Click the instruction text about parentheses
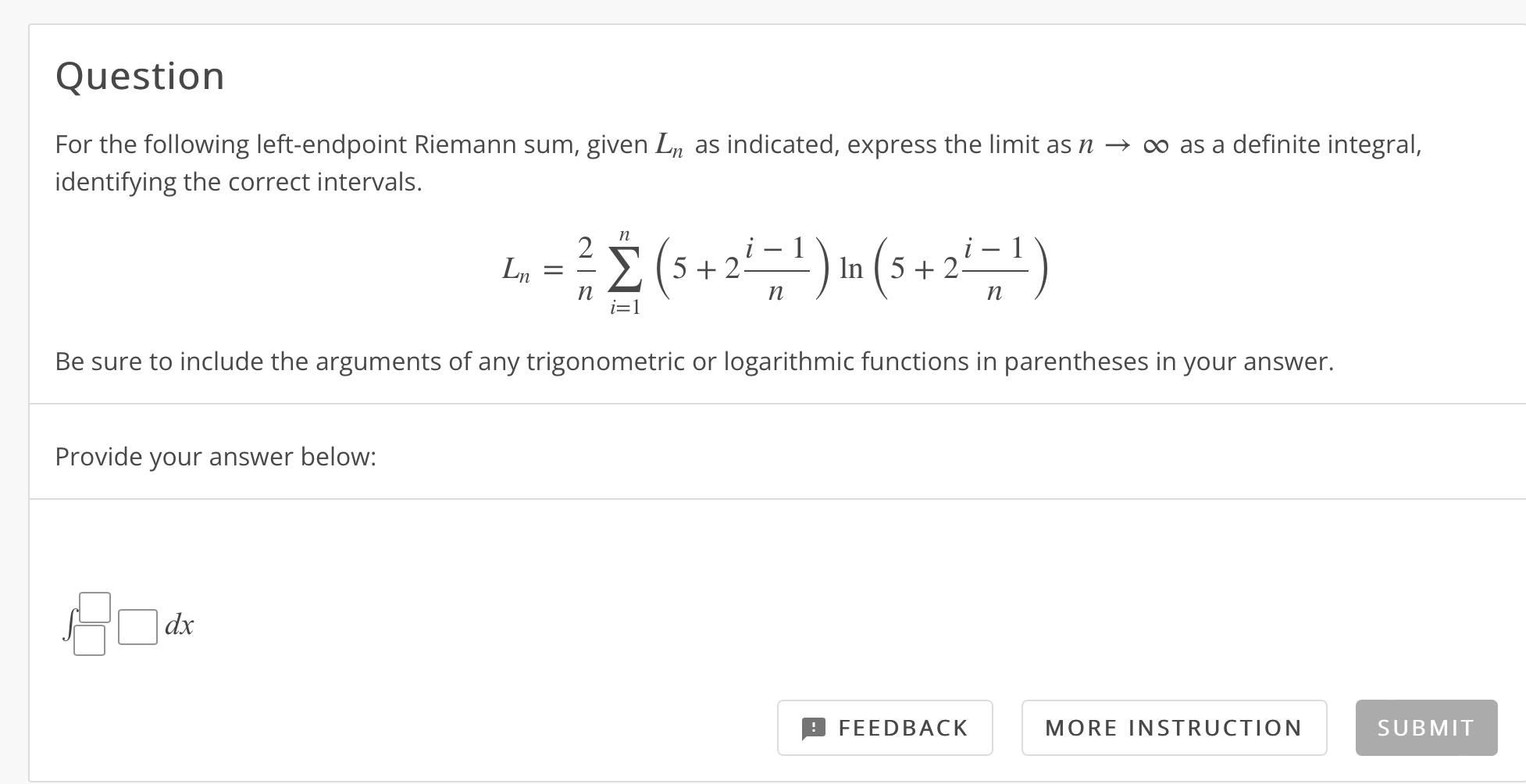1526x784 pixels. coord(693,361)
